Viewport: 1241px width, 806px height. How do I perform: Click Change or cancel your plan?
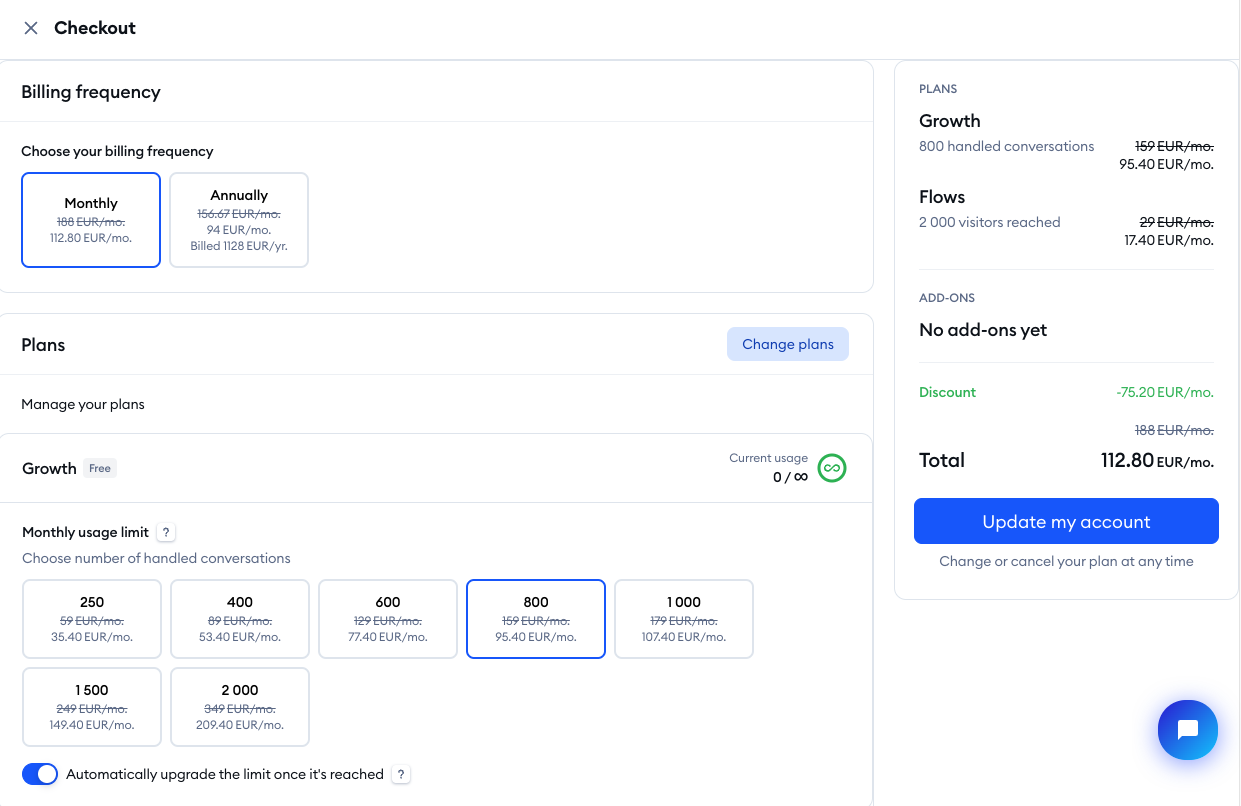point(1066,561)
